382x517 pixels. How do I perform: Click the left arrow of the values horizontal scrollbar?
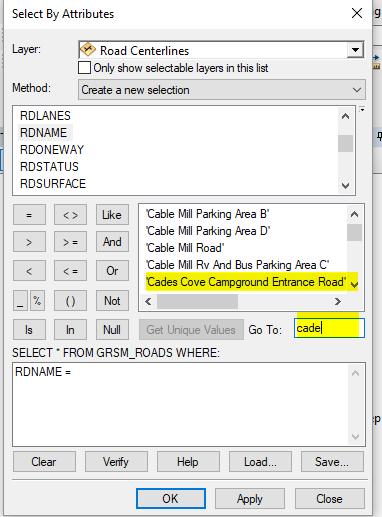[x=149, y=301]
